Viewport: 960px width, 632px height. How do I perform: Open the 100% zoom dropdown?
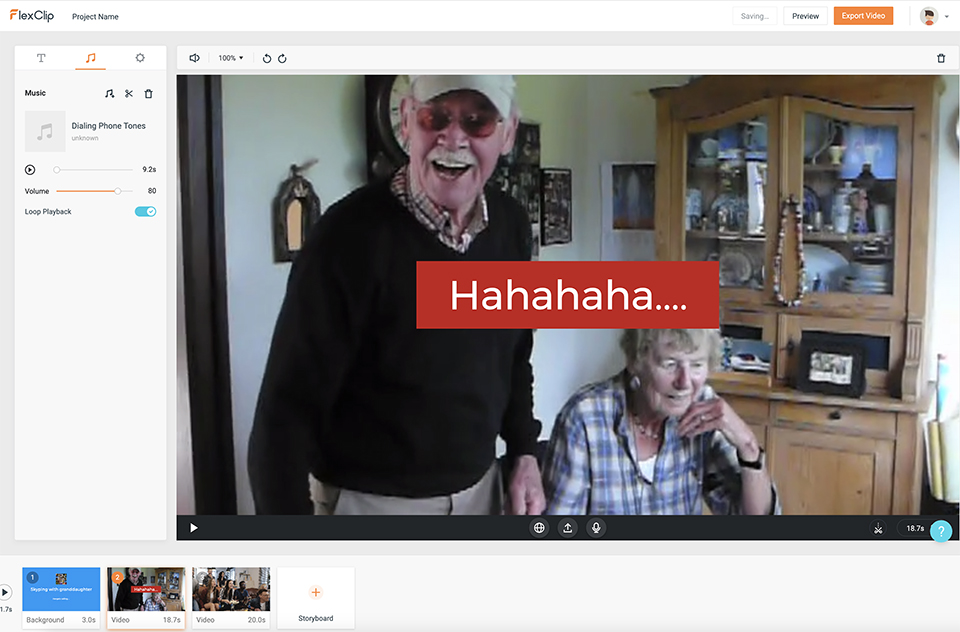(x=231, y=58)
